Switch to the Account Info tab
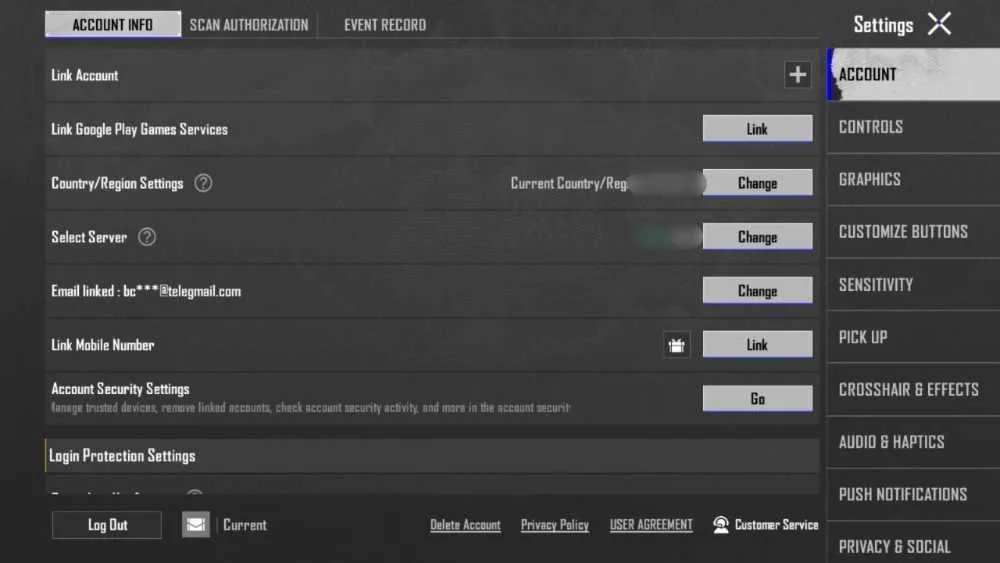The height and width of the screenshot is (563, 1000). coord(113,24)
